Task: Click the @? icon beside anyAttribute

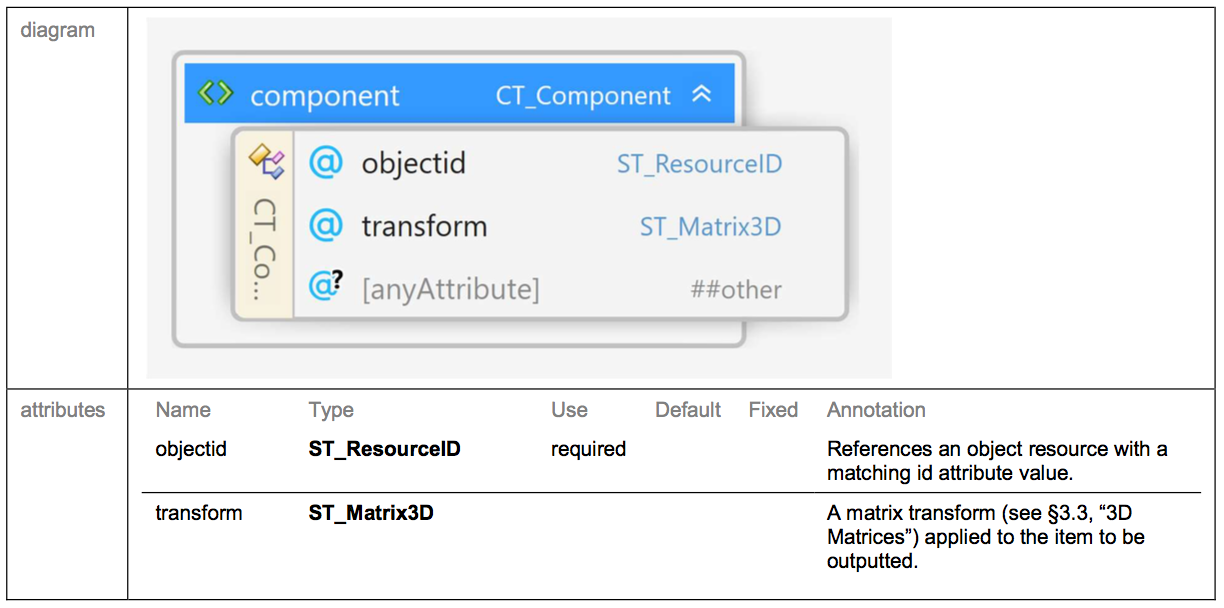Action: pos(327,288)
